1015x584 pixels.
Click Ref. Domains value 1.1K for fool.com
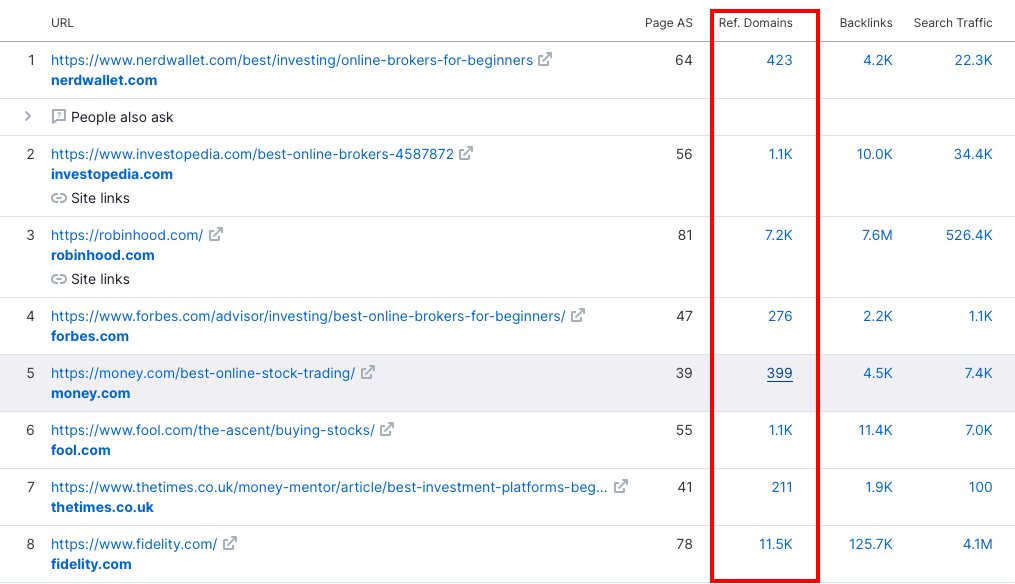coord(781,430)
